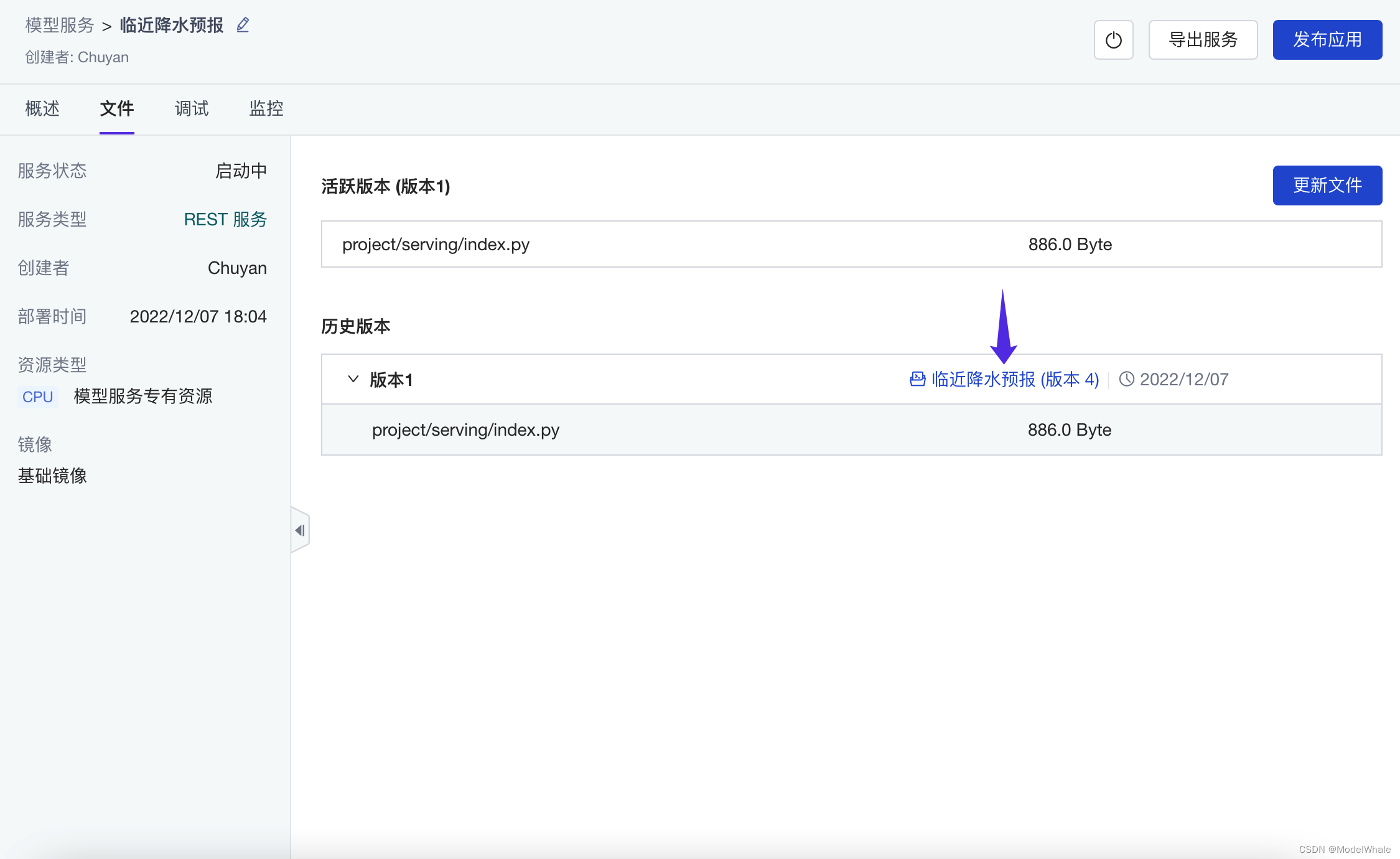Select index.py in active version list
The width and height of the screenshot is (1400, 859).
click(436, 244)
